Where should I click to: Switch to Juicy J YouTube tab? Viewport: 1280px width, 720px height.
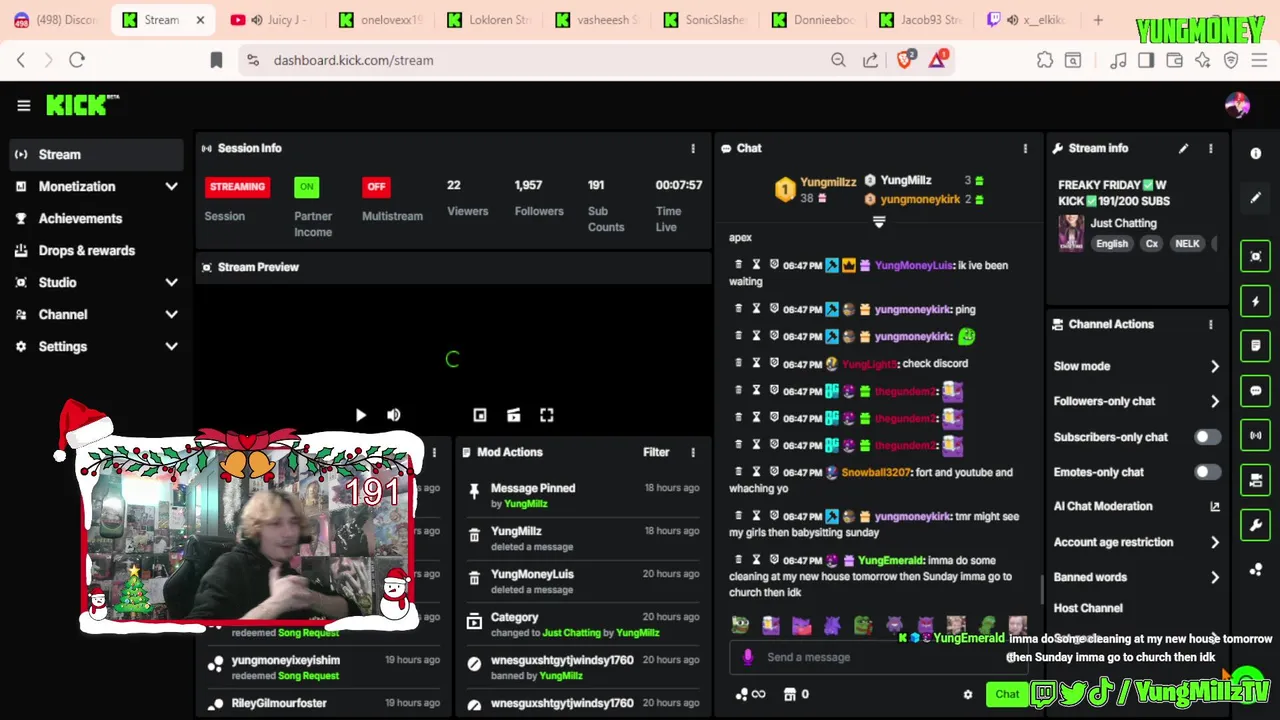(x=270, y=20)
